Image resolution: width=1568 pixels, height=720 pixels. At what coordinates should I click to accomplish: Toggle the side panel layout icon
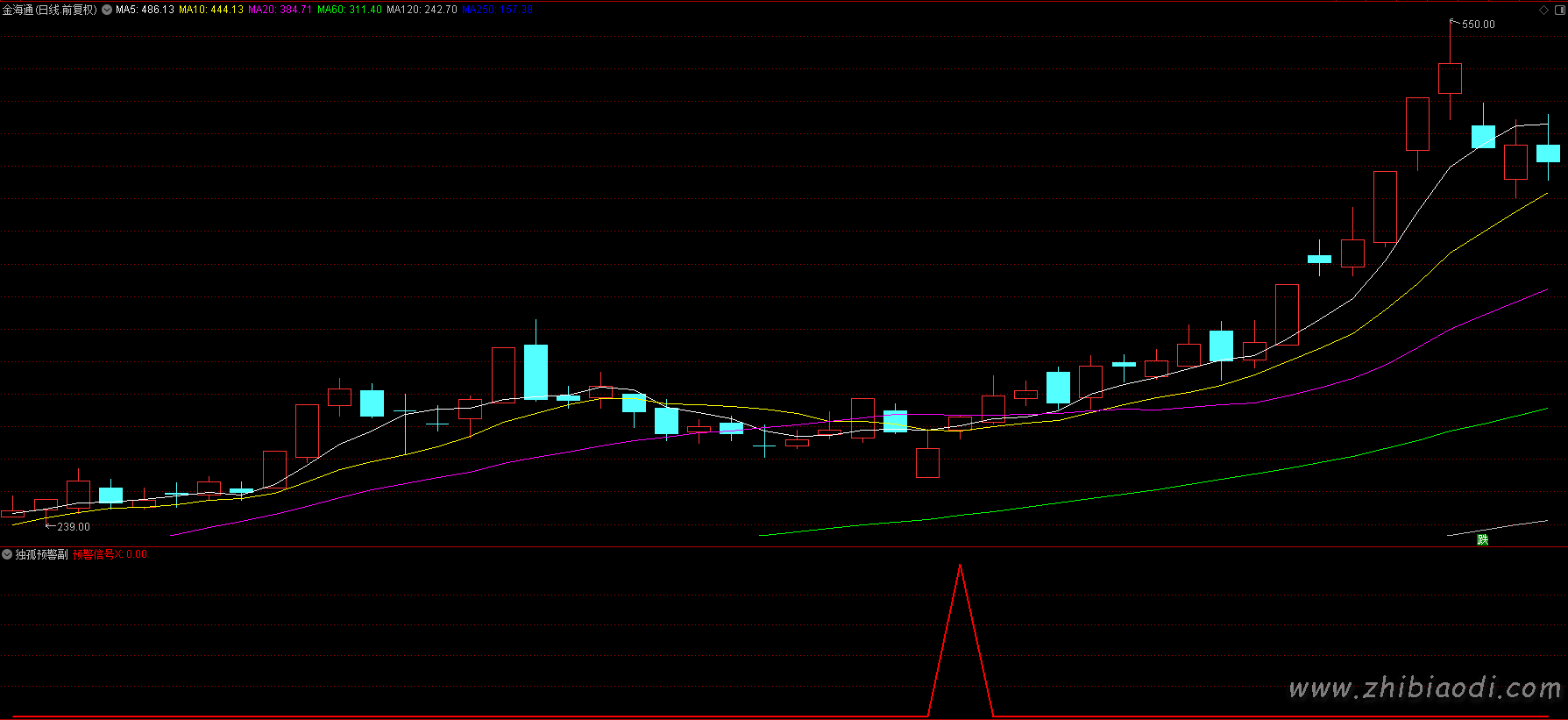(1559, 10)
